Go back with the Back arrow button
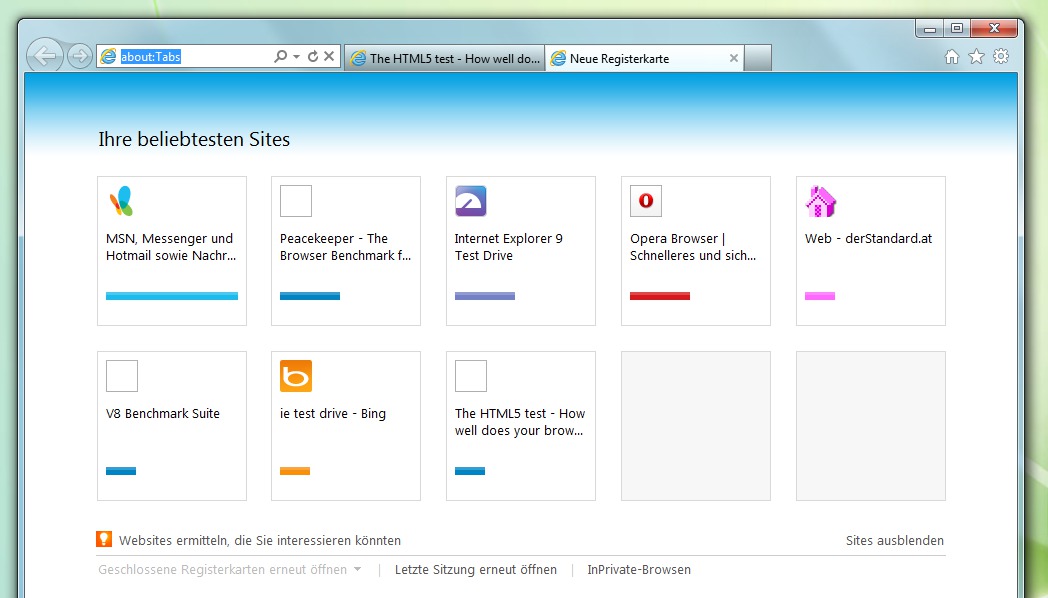 [x=45, y=55]
